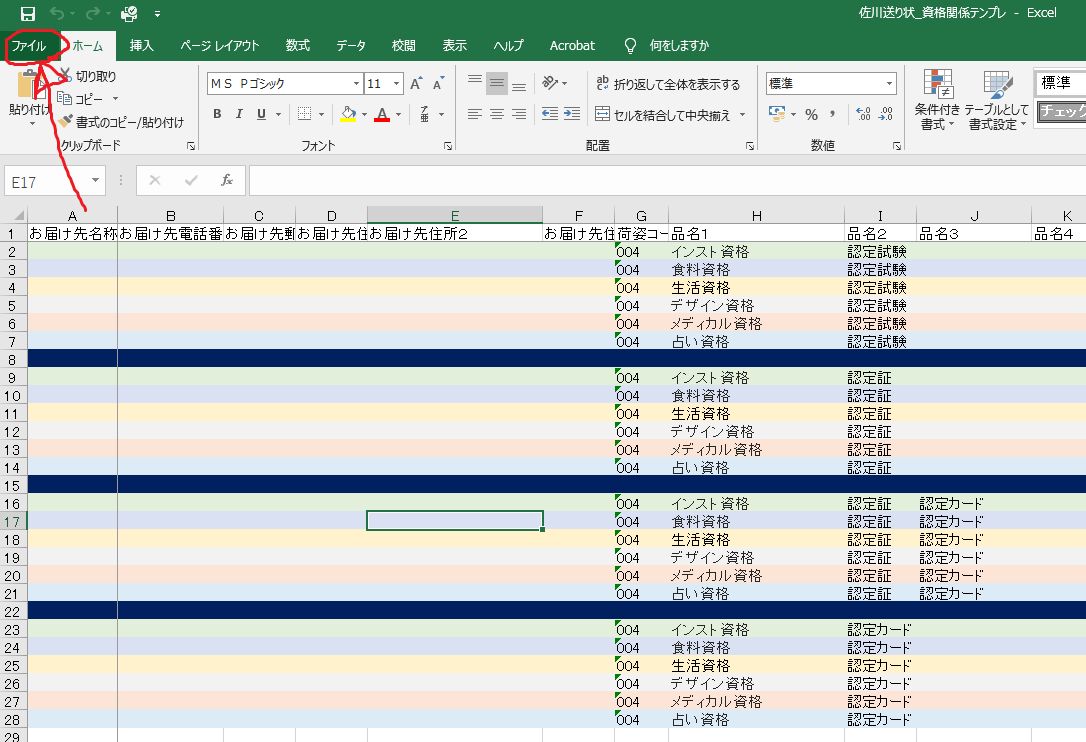Expand the font size dropdown
1086x742 pixels.
pyautogui.click(x=397, y=84)
